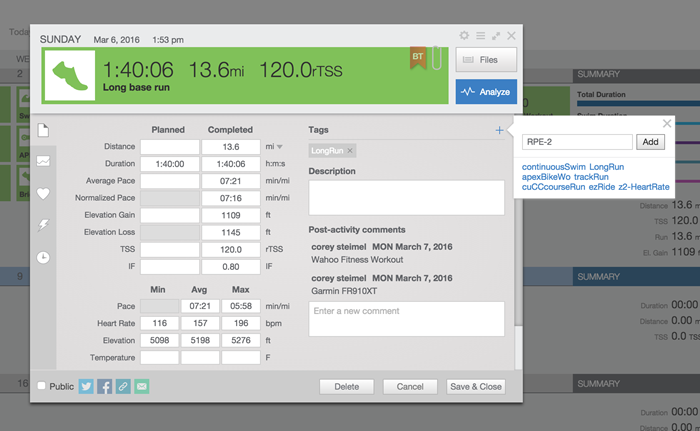The image size is (700, 431).
Task: Click the Min Heart Rate 116 field
Action: coord(159,323)
